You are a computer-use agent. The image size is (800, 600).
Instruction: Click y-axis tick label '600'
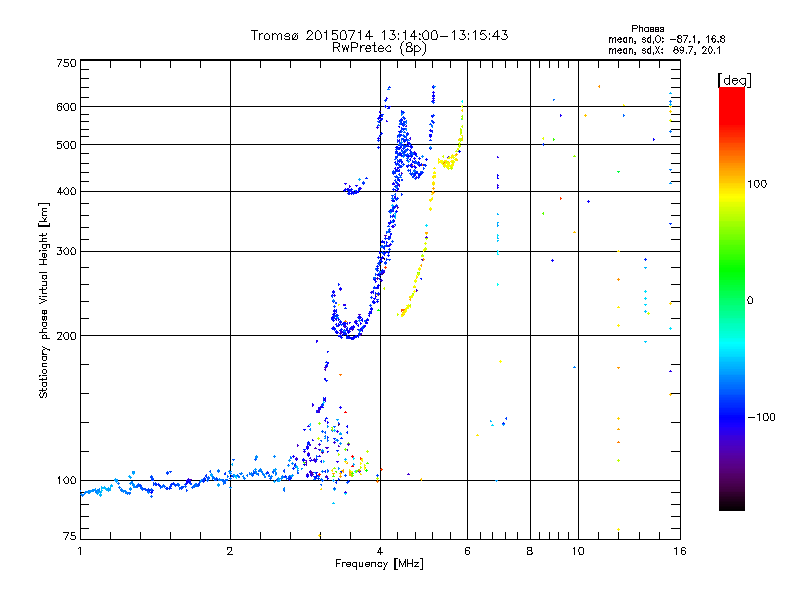coord(66,107)
